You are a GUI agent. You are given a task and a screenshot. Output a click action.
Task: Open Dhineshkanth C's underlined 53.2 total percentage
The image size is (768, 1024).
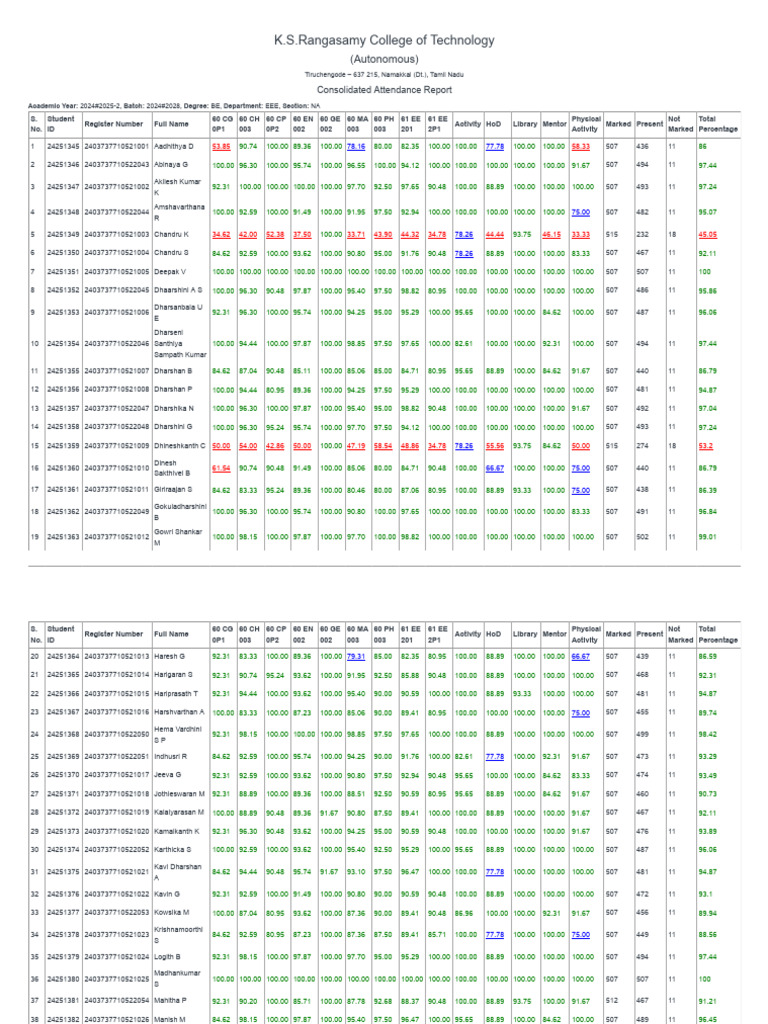[705, 446]
